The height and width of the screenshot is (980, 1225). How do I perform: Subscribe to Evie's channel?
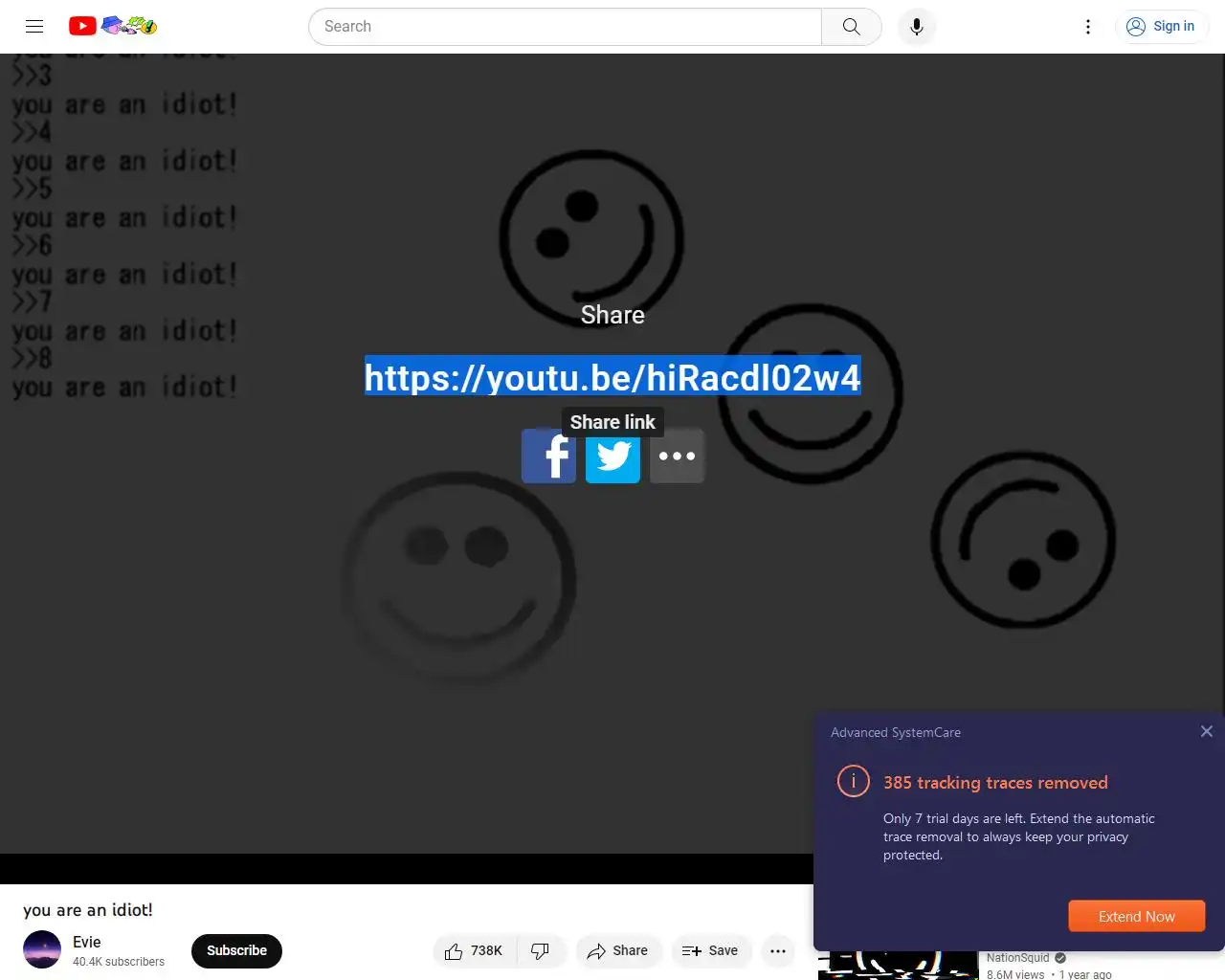236,950
